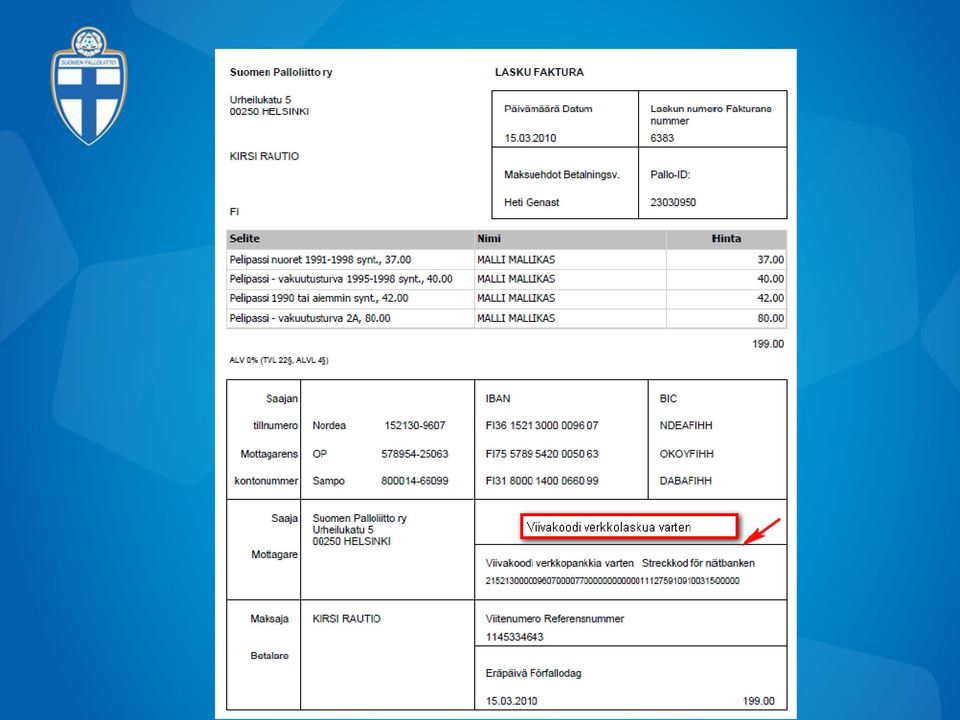Click 'Suomen Palloliitto ry' in the Saaja field
This screenshot has height=720, width=960.
pos(359,519)
